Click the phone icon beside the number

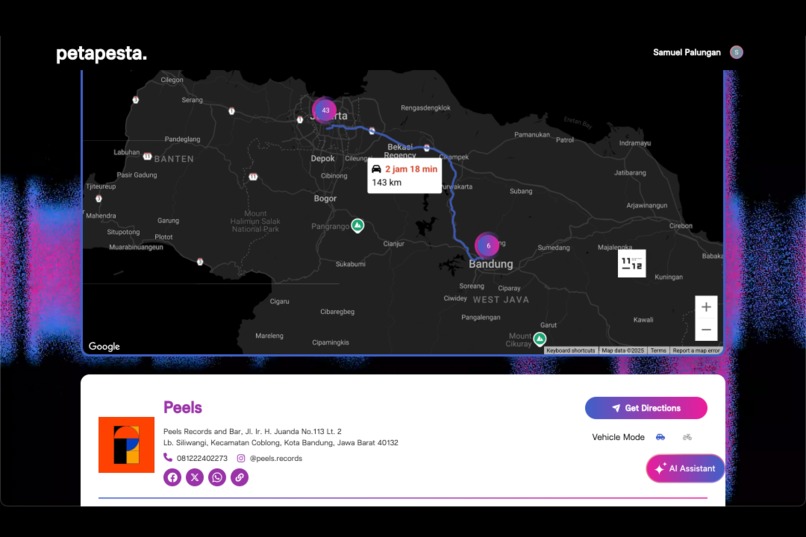click(168, 457)
